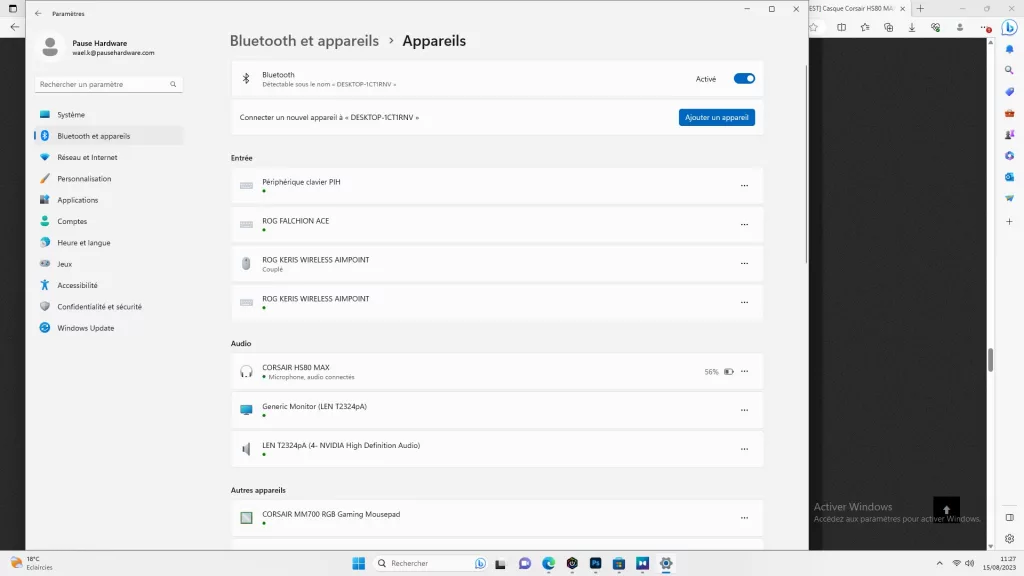Click the 'Bluetooth et appareils' breadcrumb heading

304,40
